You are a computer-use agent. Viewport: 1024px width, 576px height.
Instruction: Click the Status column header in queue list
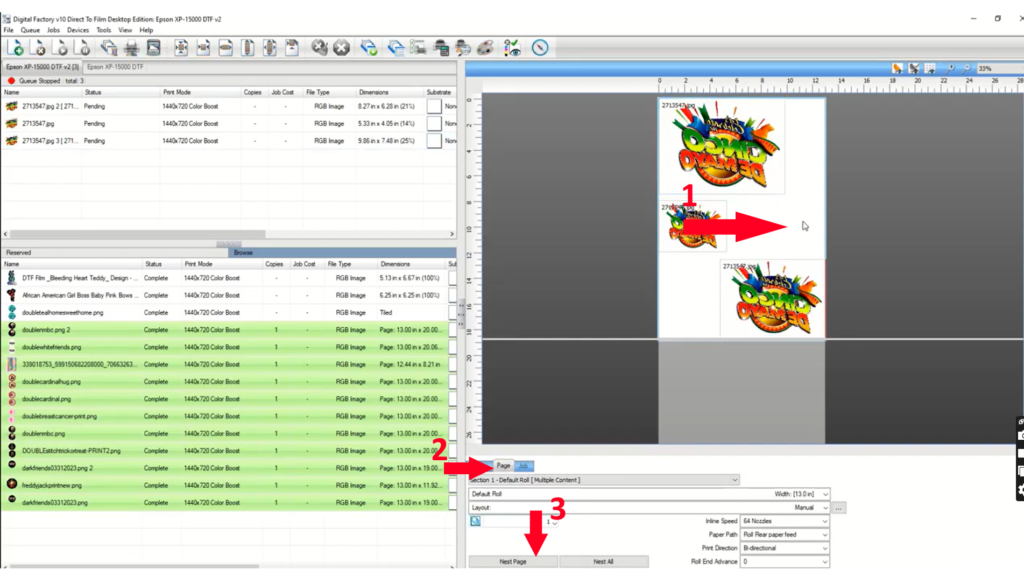pos(93,93)
